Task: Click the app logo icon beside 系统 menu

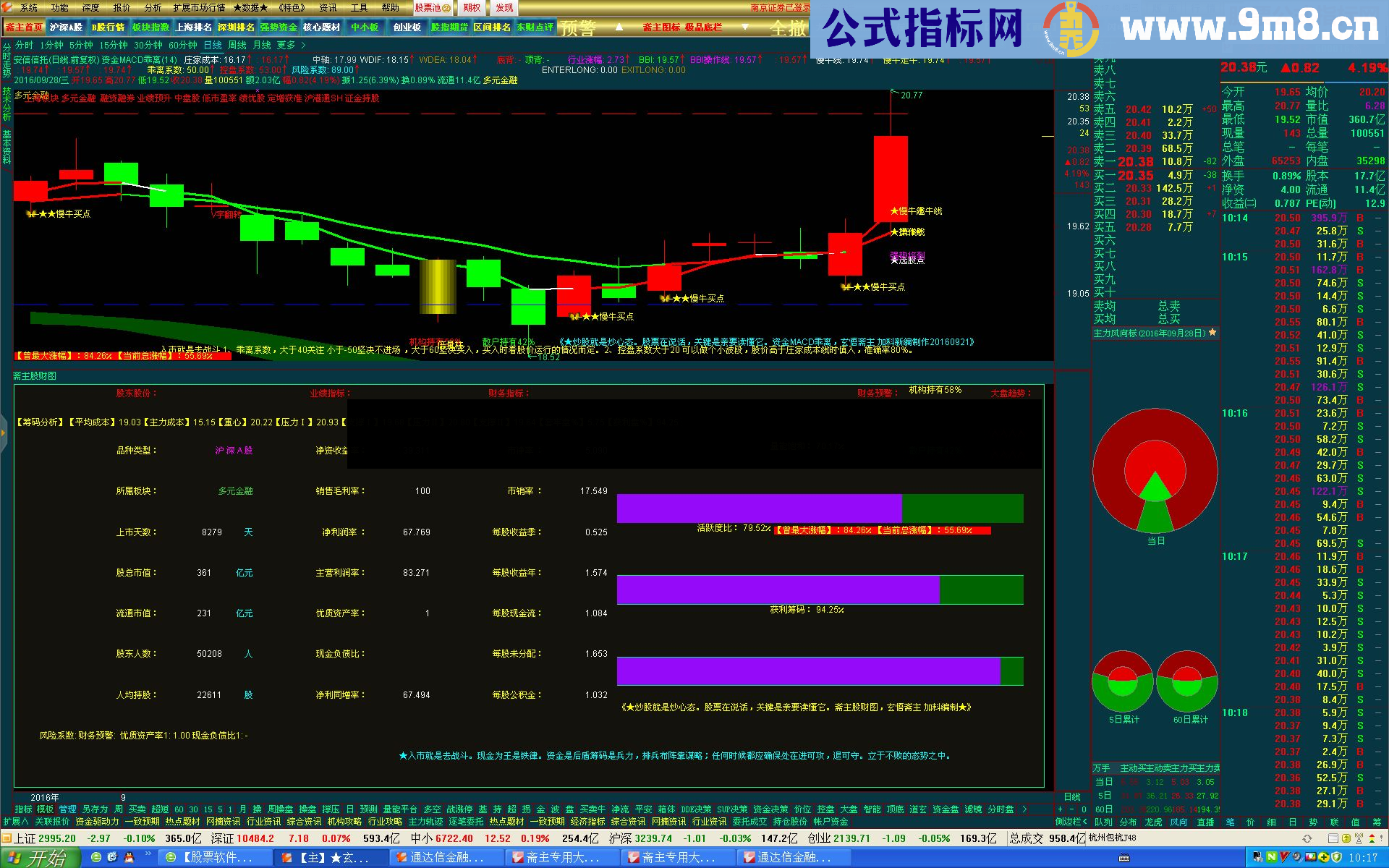Action: (7, 7)
